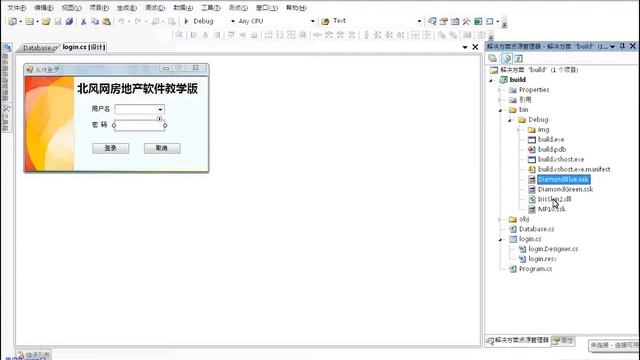Open the Toolbox tab on left sidebar
The image size is (640, 360).
click(6, 119)
